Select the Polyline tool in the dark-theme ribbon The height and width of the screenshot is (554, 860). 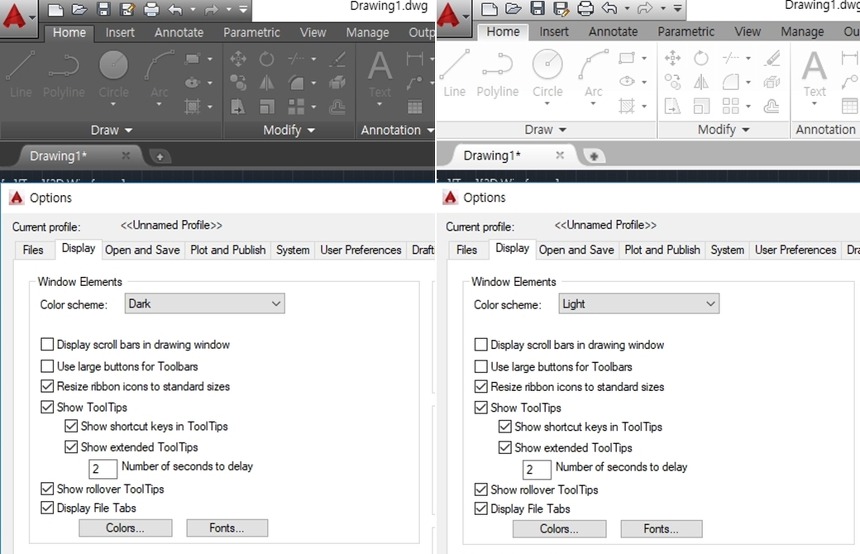64,75
